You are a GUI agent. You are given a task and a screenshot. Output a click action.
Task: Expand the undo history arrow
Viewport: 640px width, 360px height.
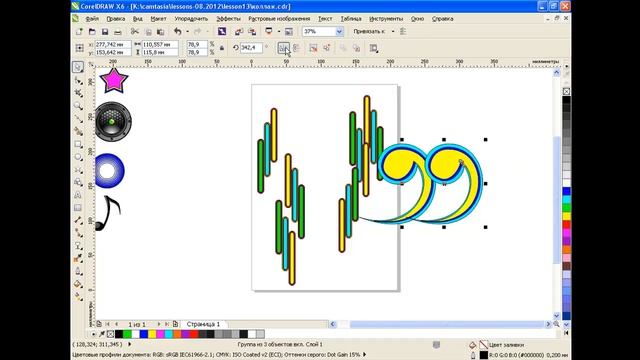(x=187, y=31)
